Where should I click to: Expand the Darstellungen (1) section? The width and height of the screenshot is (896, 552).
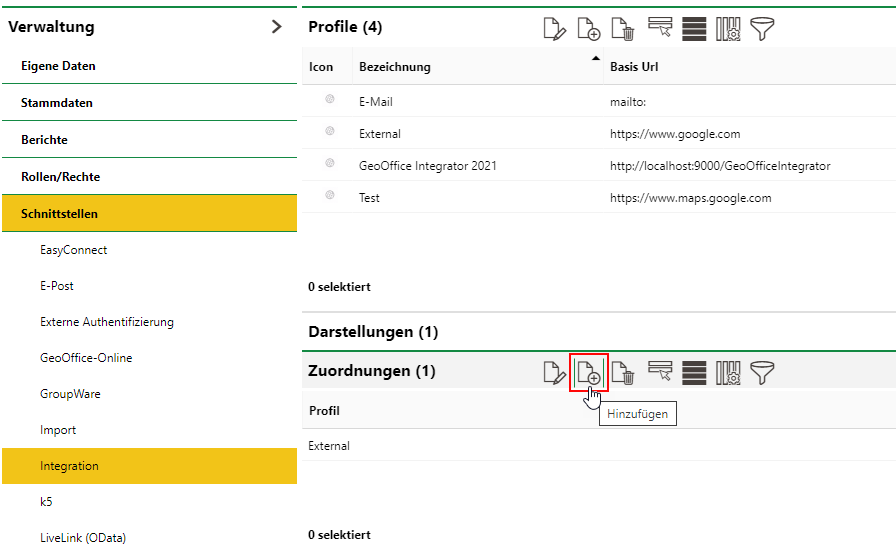click(x=373, y=331)
